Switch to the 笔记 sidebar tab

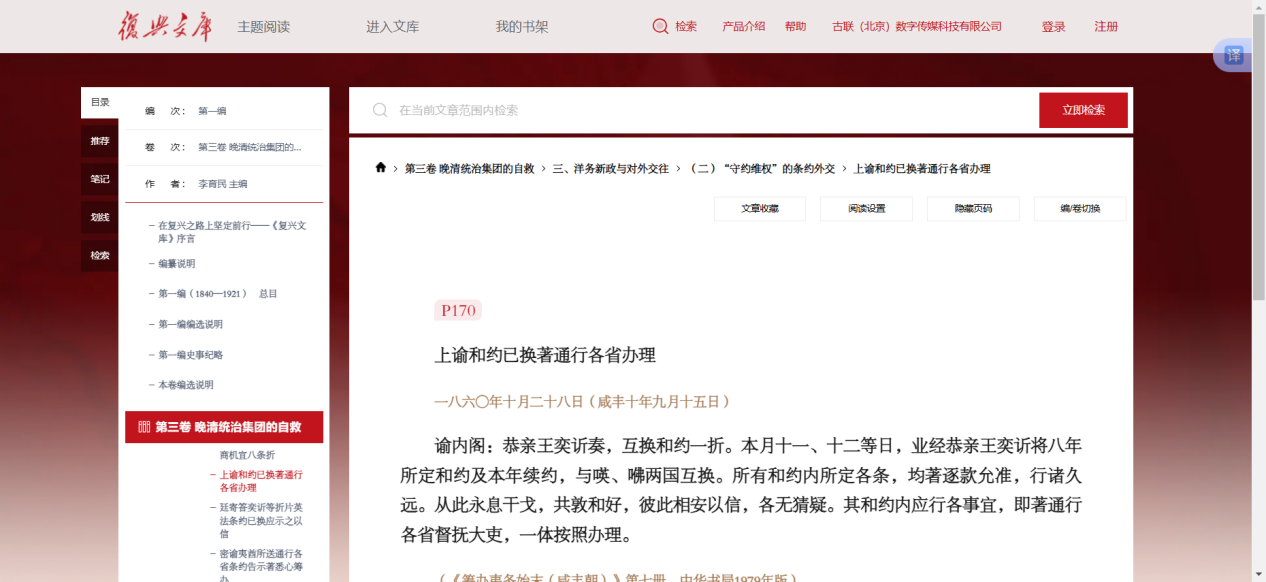coord(100,179)
